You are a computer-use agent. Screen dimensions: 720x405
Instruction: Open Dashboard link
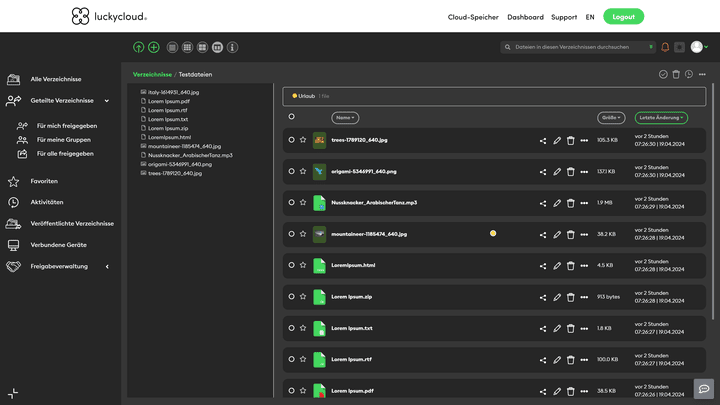525,17
